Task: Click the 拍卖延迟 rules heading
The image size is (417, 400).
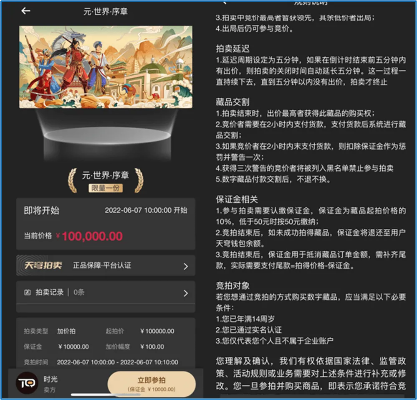Action: tap(232, 49)
